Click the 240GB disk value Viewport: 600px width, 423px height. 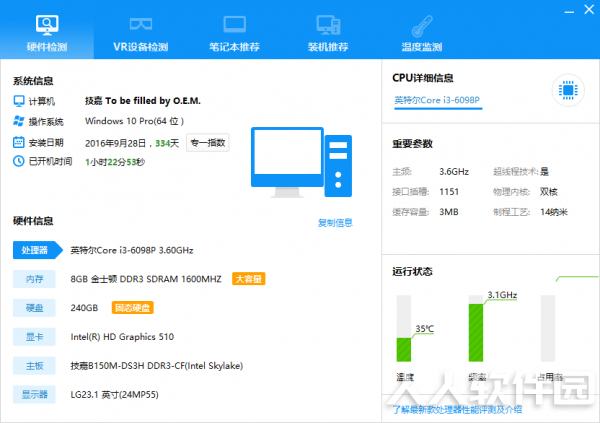(x=84, y=308)
